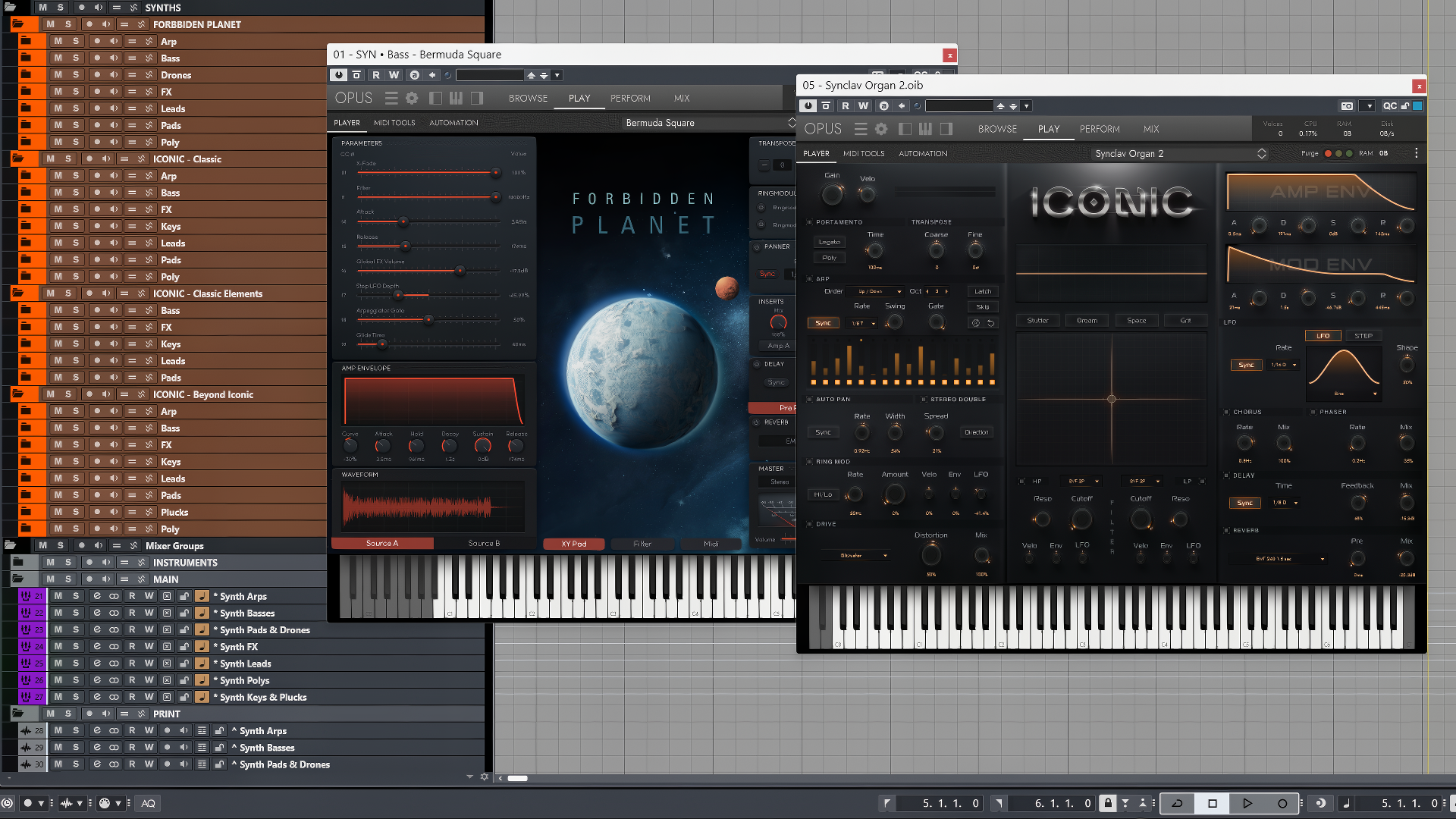Click Skip button in ARP section
The width and height of the screenshot is (1456, 819).
click(x=983, y=306)
